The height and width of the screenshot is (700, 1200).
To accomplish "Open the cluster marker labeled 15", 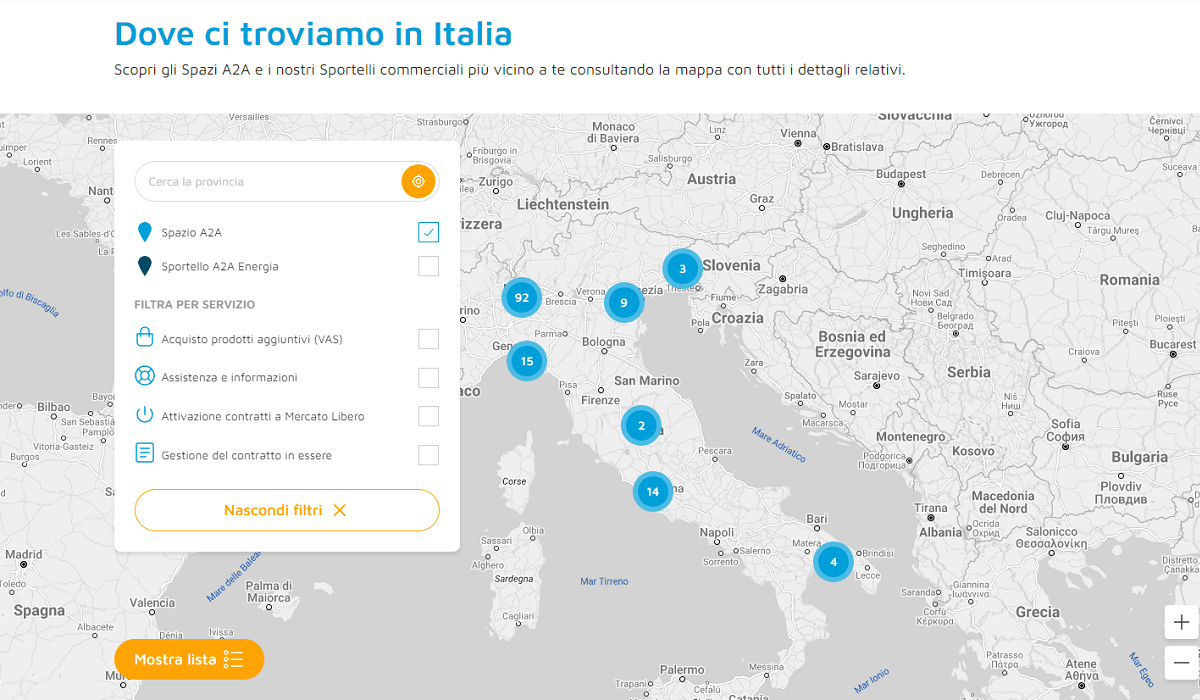I will pos(527,361).
